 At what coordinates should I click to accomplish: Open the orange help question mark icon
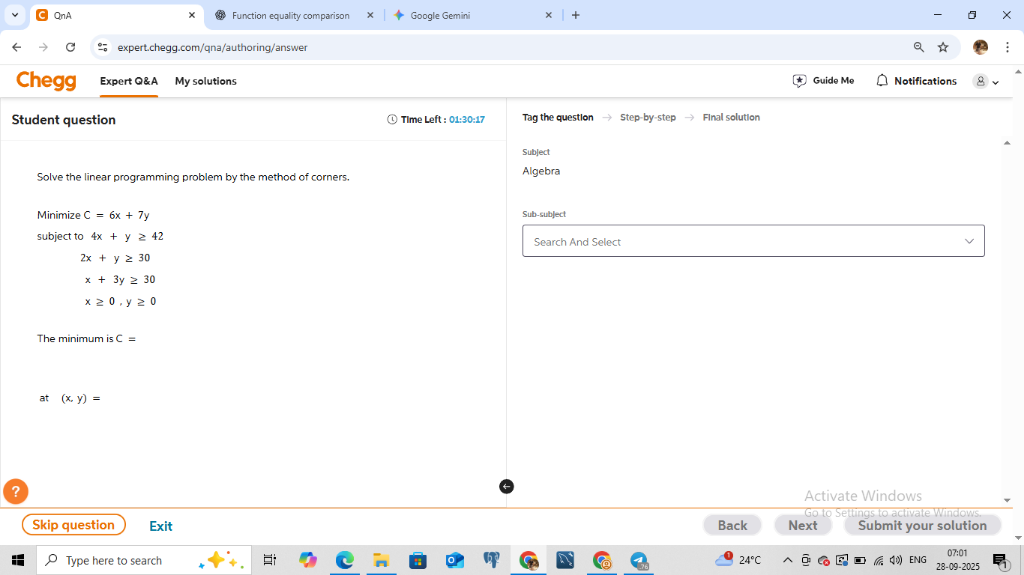point(16,491)
